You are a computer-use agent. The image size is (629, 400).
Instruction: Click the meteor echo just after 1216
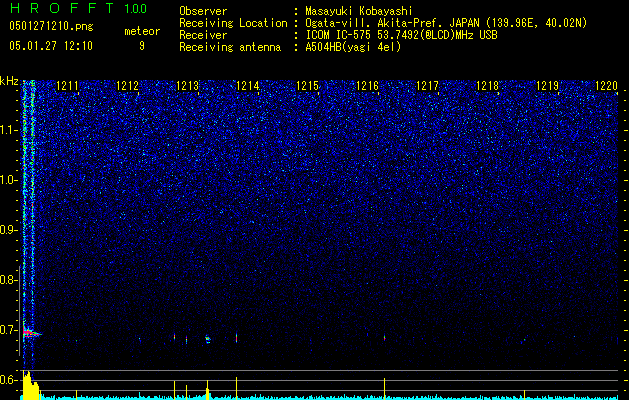tap(384, 338)
